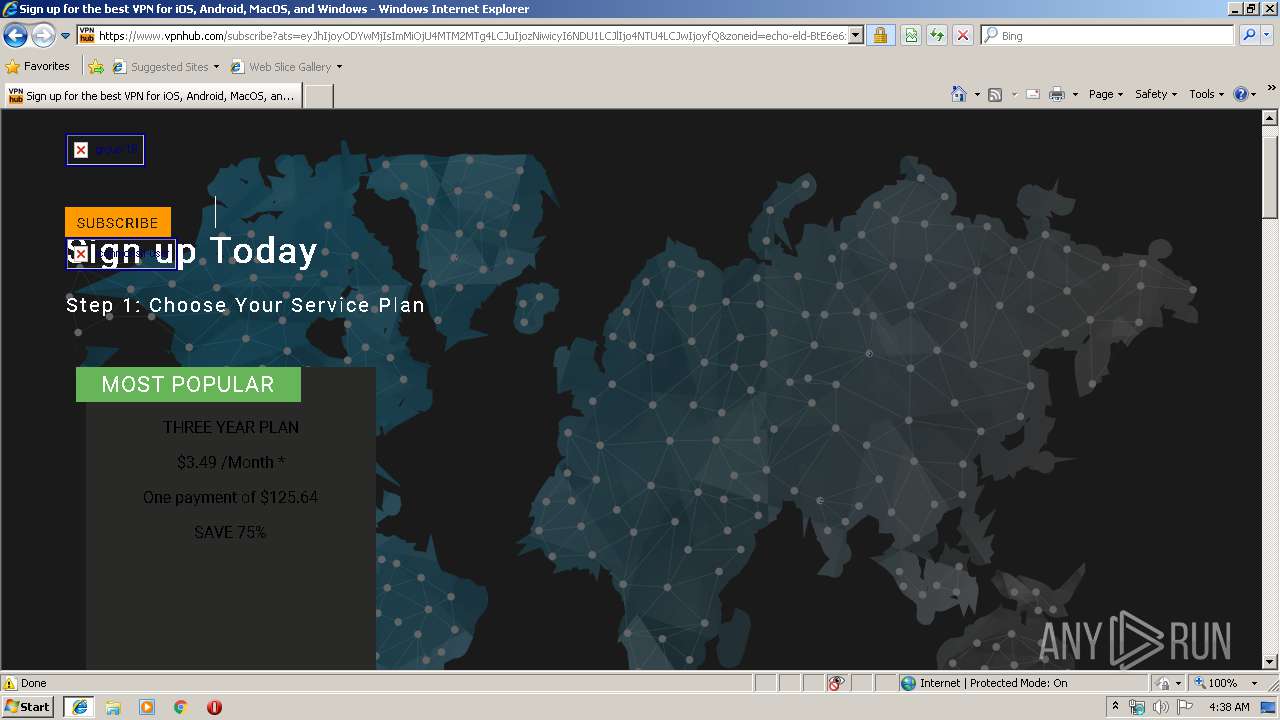Toggle Compatibility View broken-page icon
Screen dimensions: 1280x720
coord(911,36)
